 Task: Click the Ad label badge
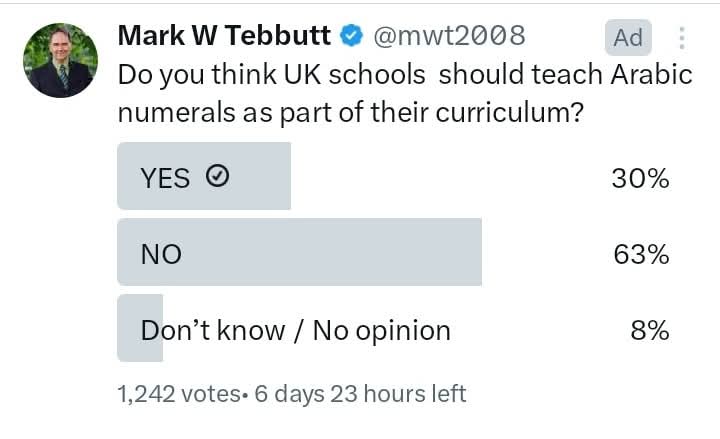[628, 37]
